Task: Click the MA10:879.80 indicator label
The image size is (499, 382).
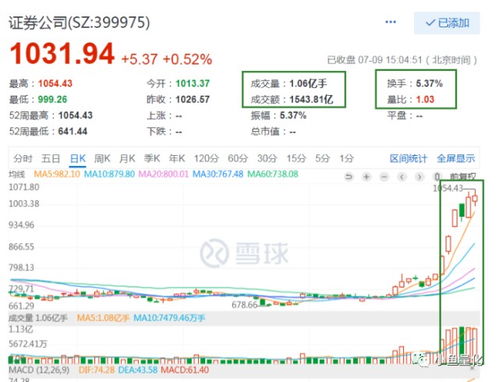Action: click(x=109, y=174)
